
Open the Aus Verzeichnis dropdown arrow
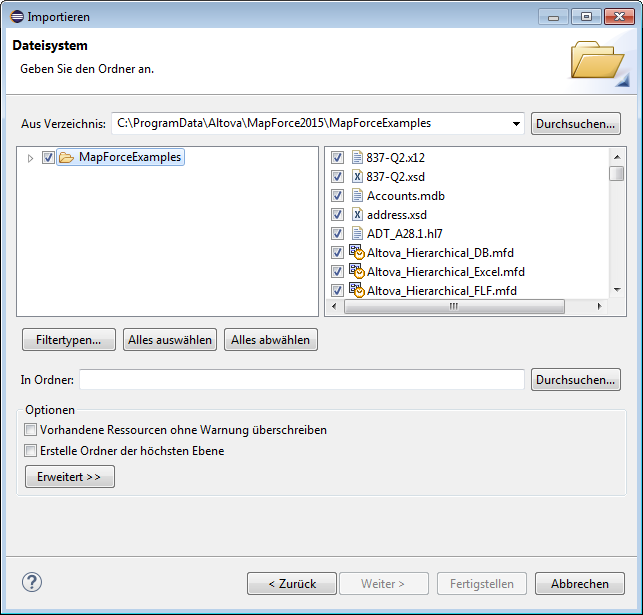[516, 123]
